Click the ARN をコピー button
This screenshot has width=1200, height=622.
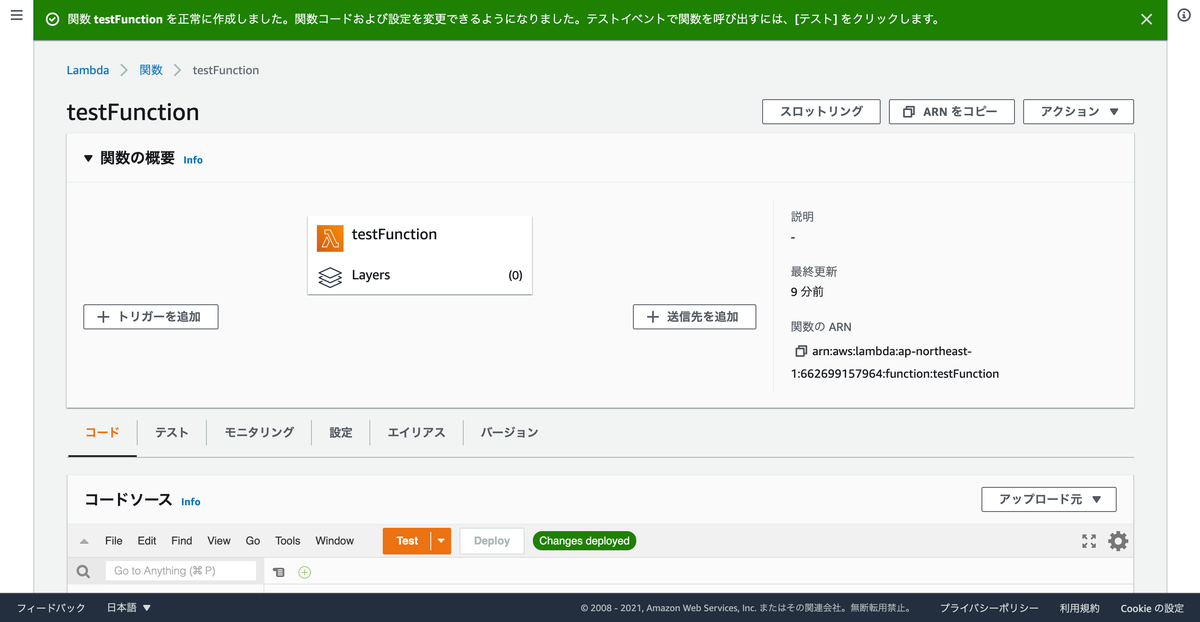952,111
